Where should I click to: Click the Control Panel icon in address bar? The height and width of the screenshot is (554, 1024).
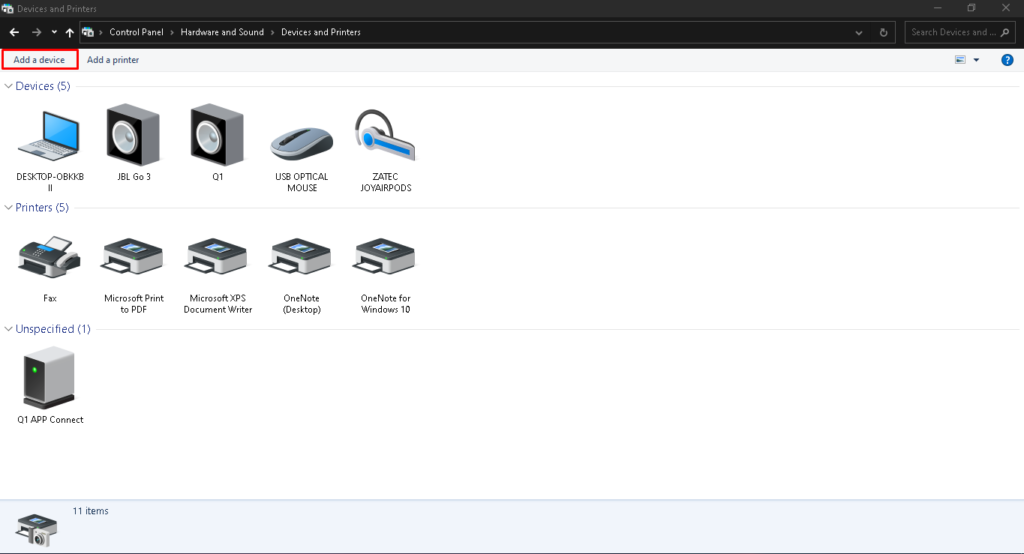(x=88, y=32)
